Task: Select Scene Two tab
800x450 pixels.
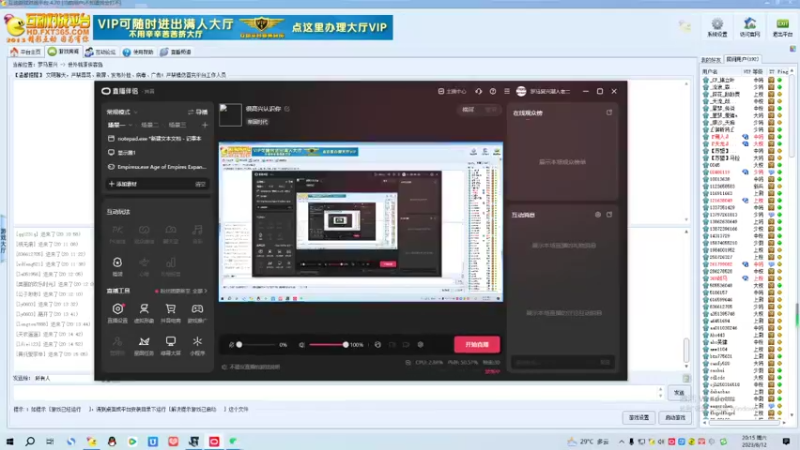Action: pyautogui.click(x=149, y=125)
